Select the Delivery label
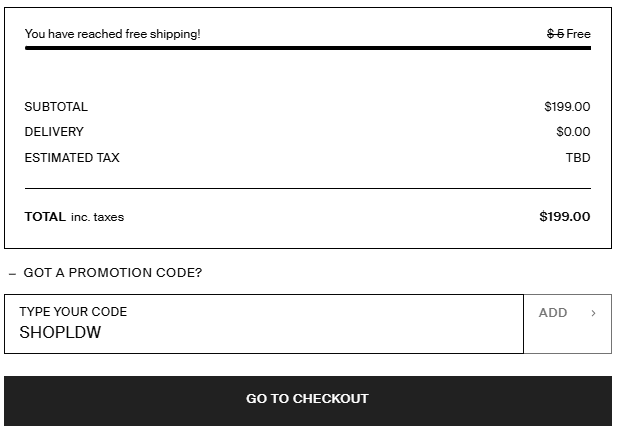 54,132
